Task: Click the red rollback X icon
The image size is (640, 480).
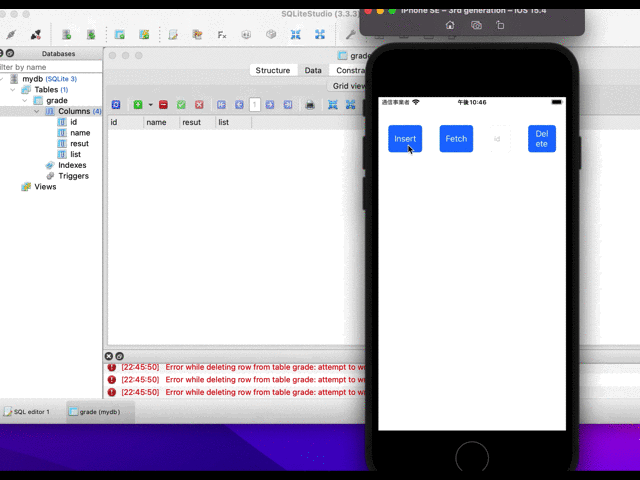Action: click(199, 104)
